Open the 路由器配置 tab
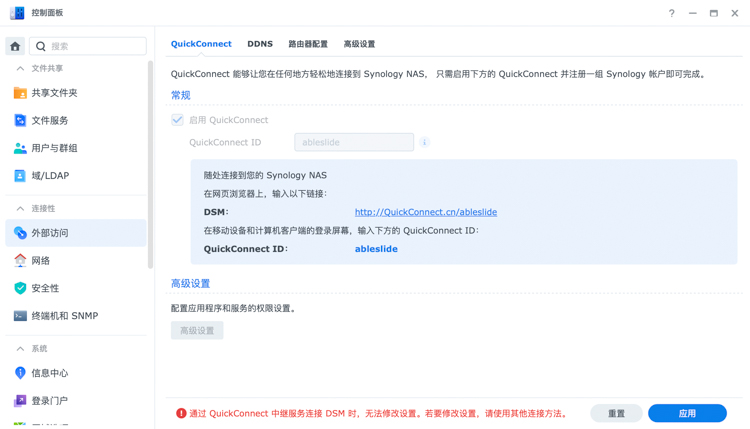Screen dimensions: 750x429 tap(308, 44)
